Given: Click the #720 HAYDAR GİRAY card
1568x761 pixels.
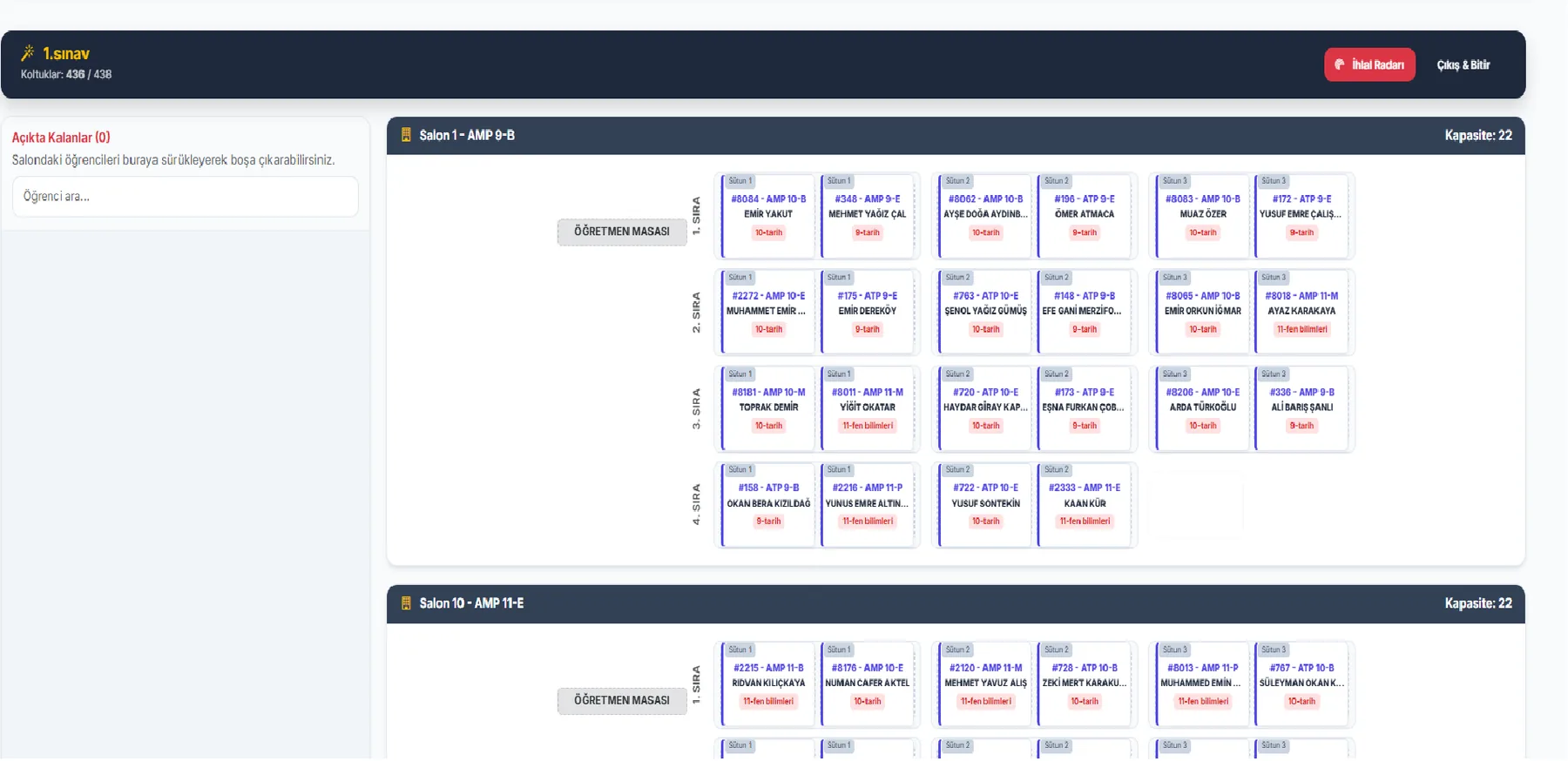Looking at the screenshot, I should tap(986, 409).
